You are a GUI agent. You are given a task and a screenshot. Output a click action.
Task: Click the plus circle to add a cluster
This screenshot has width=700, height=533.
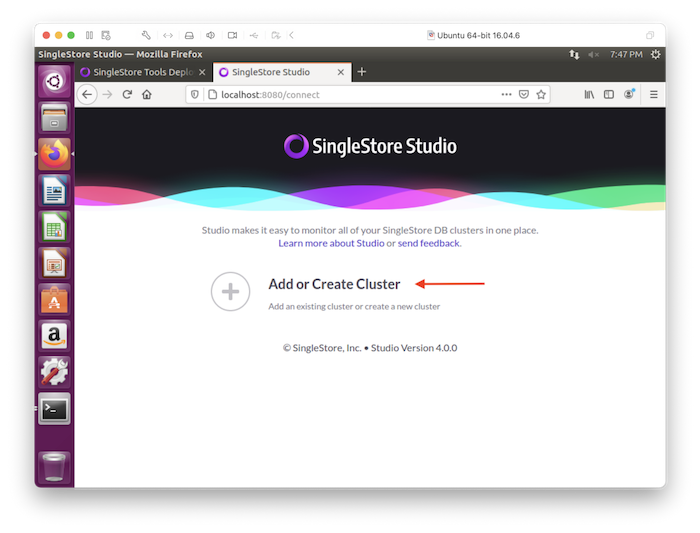(230, 291)
